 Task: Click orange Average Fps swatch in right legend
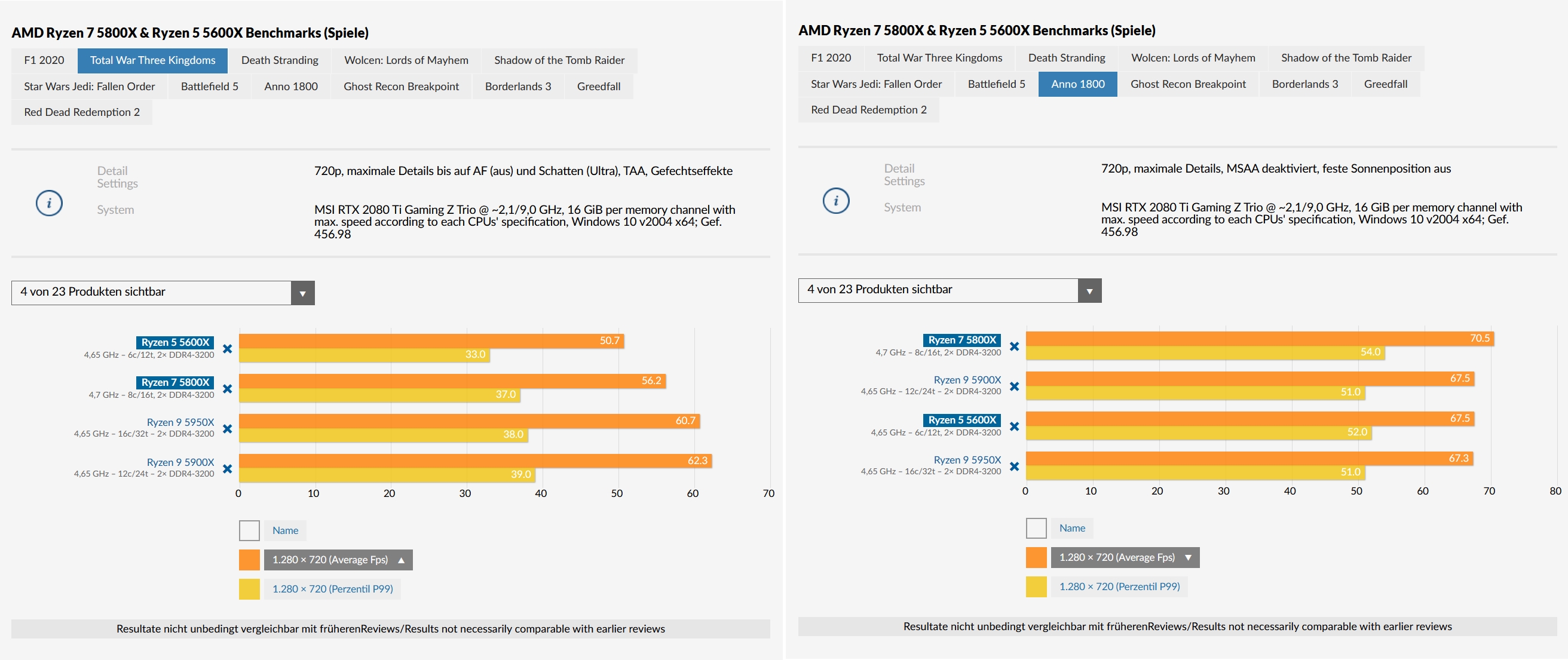click(1036, 557)
